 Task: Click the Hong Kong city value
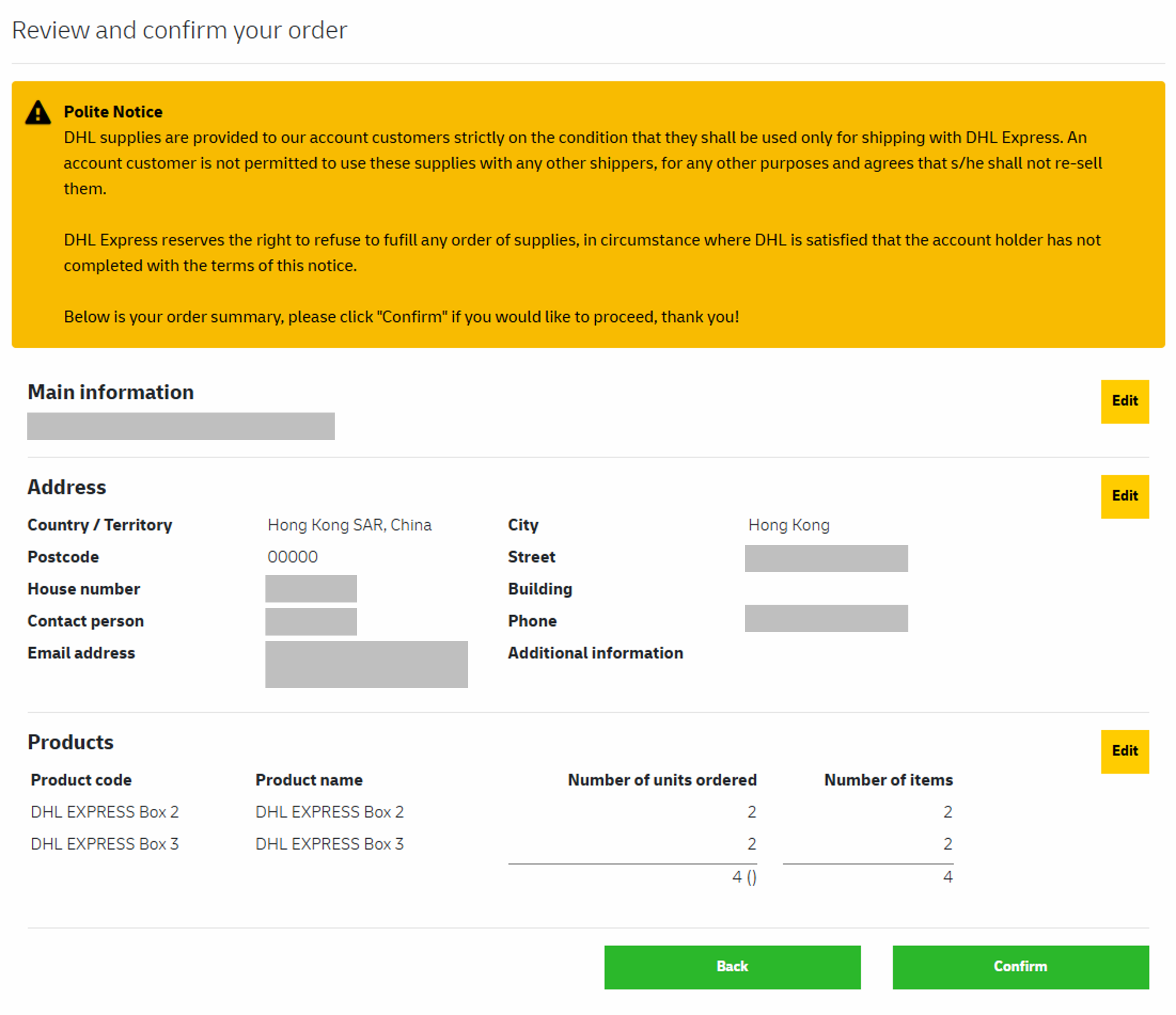(788, 525)
